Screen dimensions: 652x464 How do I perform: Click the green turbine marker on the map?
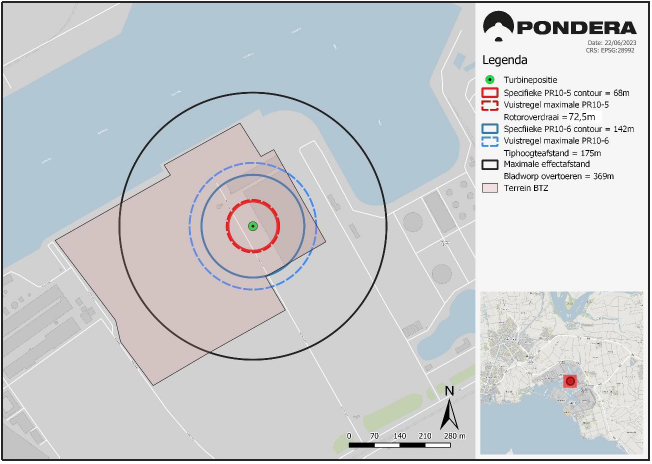click(253, 226)
